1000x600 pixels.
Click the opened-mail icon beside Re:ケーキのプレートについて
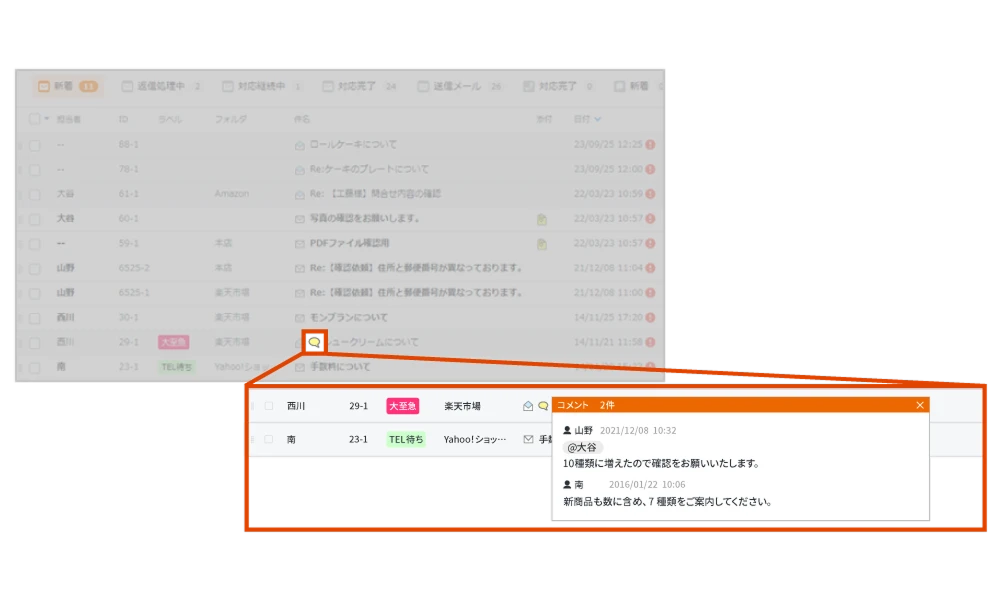point(300,170)
